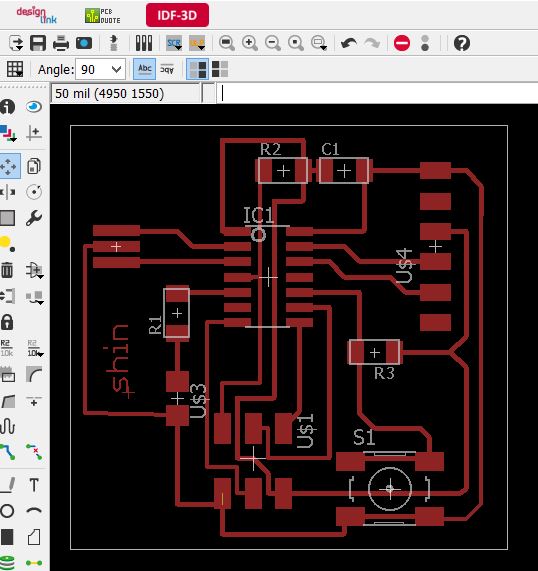The height and width of the screenshot is (571, 538).
Task: Open the library sheets icon
Action: pos(144,43)
